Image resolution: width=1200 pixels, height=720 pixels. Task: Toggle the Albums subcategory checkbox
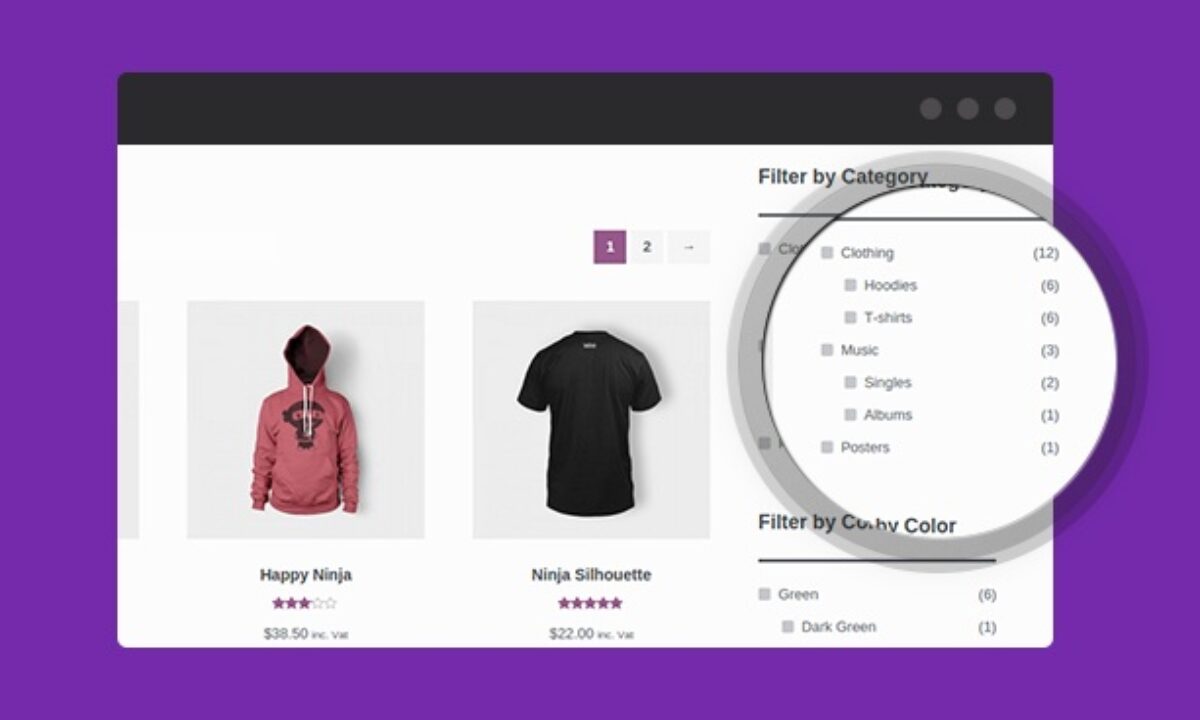click(x=850, y=414)
